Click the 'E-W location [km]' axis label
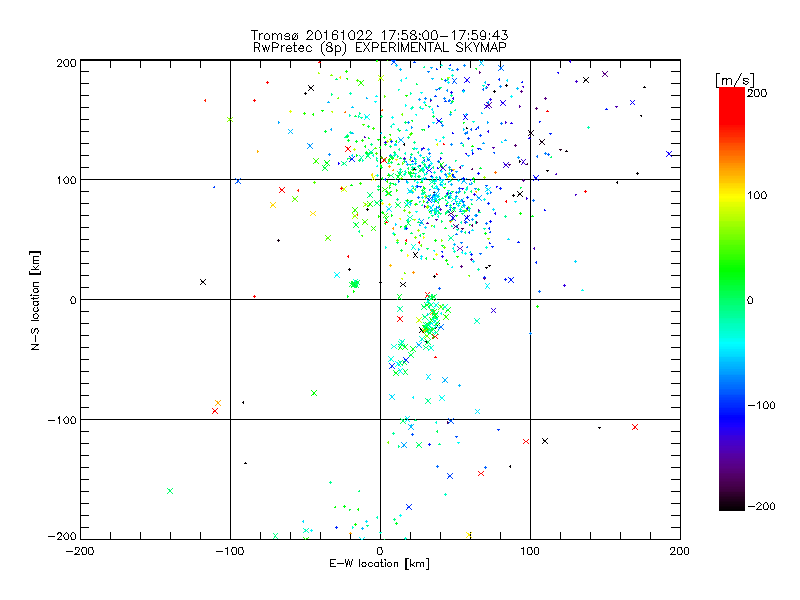The width and height of the screenshot is (800, 600). [x=380, y=564]
